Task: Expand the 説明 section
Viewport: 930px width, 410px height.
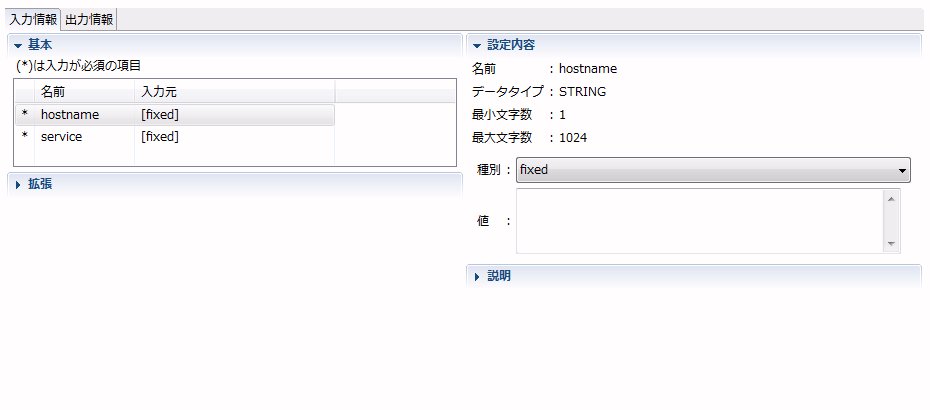Action: (476, 276)
